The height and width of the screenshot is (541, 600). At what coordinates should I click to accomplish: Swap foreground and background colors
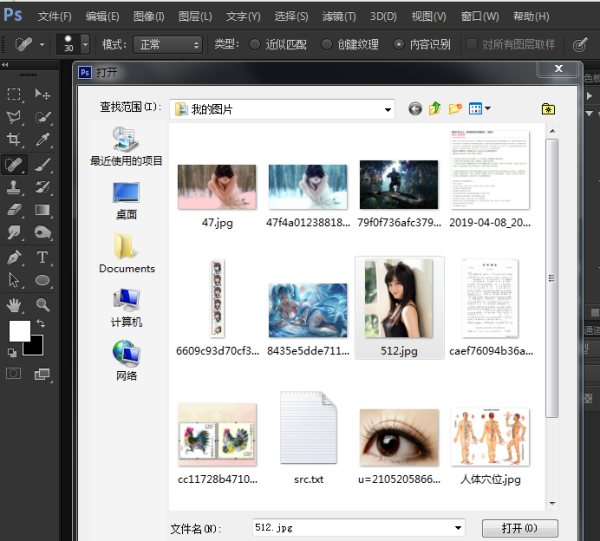click(x=41, y=324)
